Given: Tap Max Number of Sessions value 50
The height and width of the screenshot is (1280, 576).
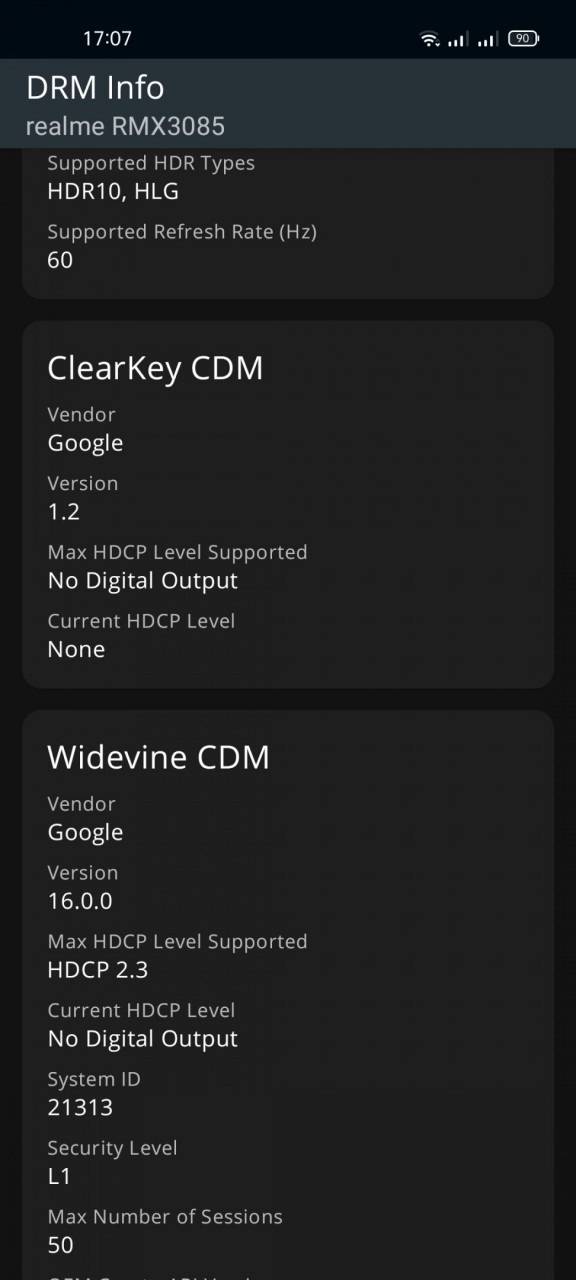Looking at the screenshot, I should point(60,1246).
